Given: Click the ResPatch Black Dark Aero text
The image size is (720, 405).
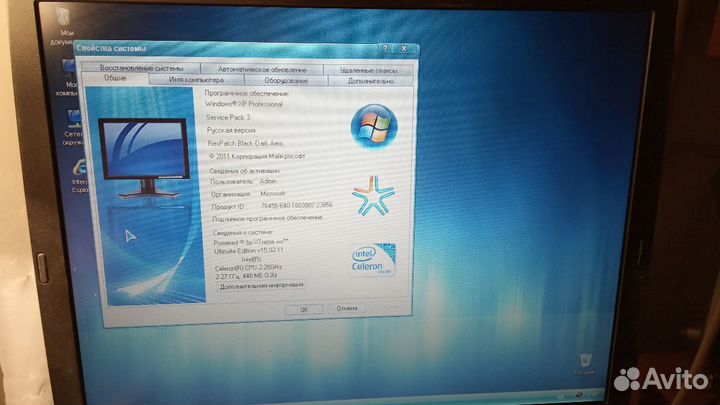Looking at the screenshot, I should point(245,143).
